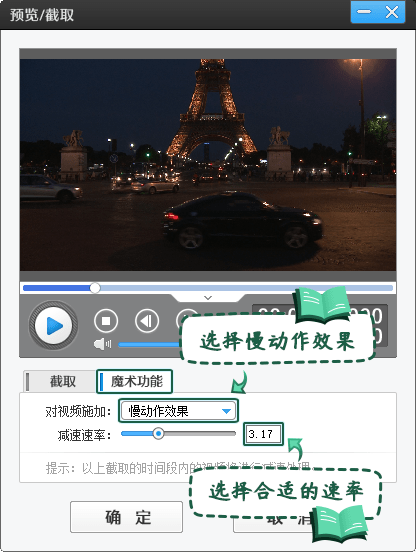Confirm with the 确 定 button
Image resolution: width=416 pixels, height=552 pixels.
coord(126,517)
